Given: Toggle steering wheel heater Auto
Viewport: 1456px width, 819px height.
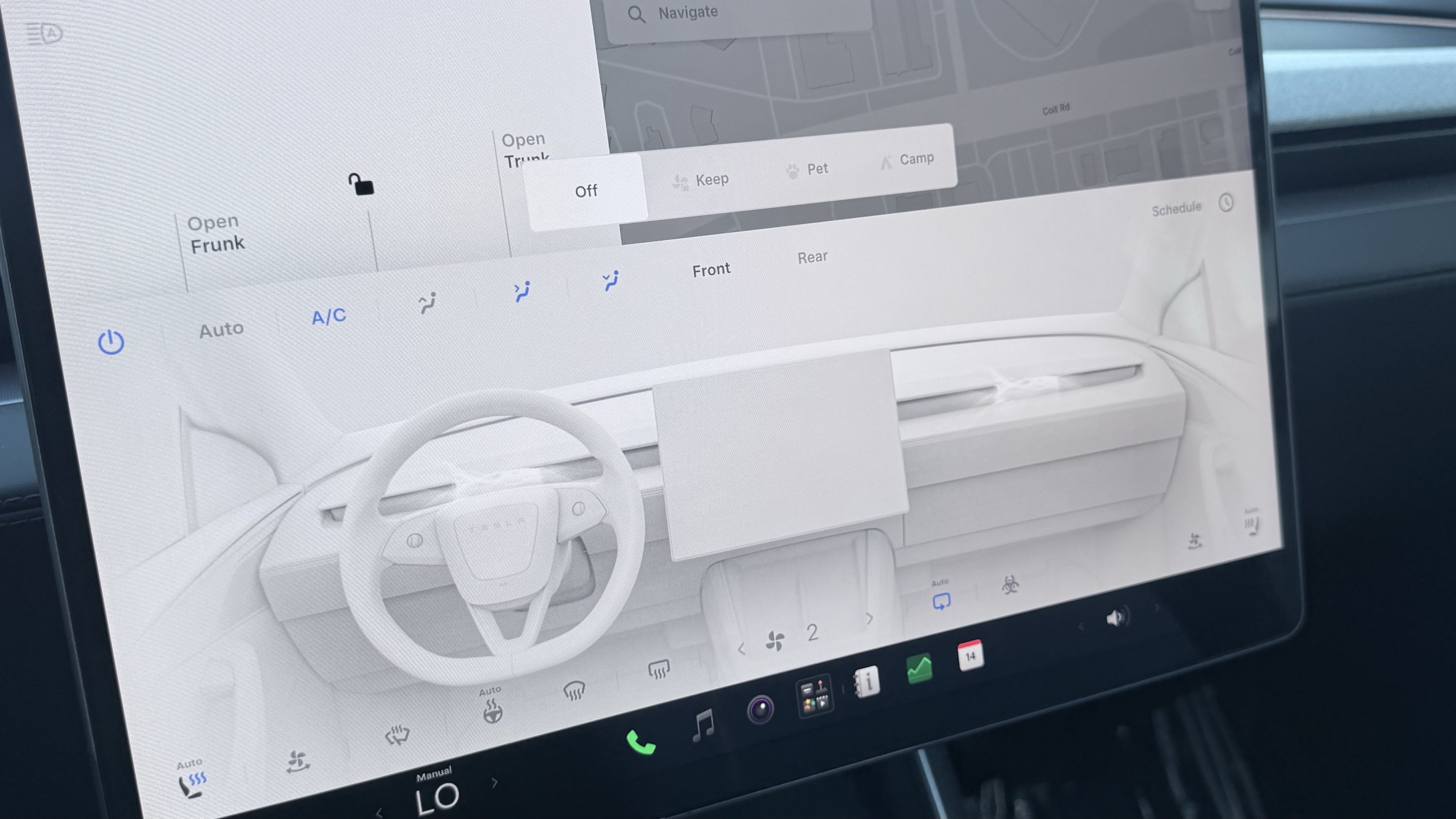Looking at the screenshot, I should click(492, 706).
